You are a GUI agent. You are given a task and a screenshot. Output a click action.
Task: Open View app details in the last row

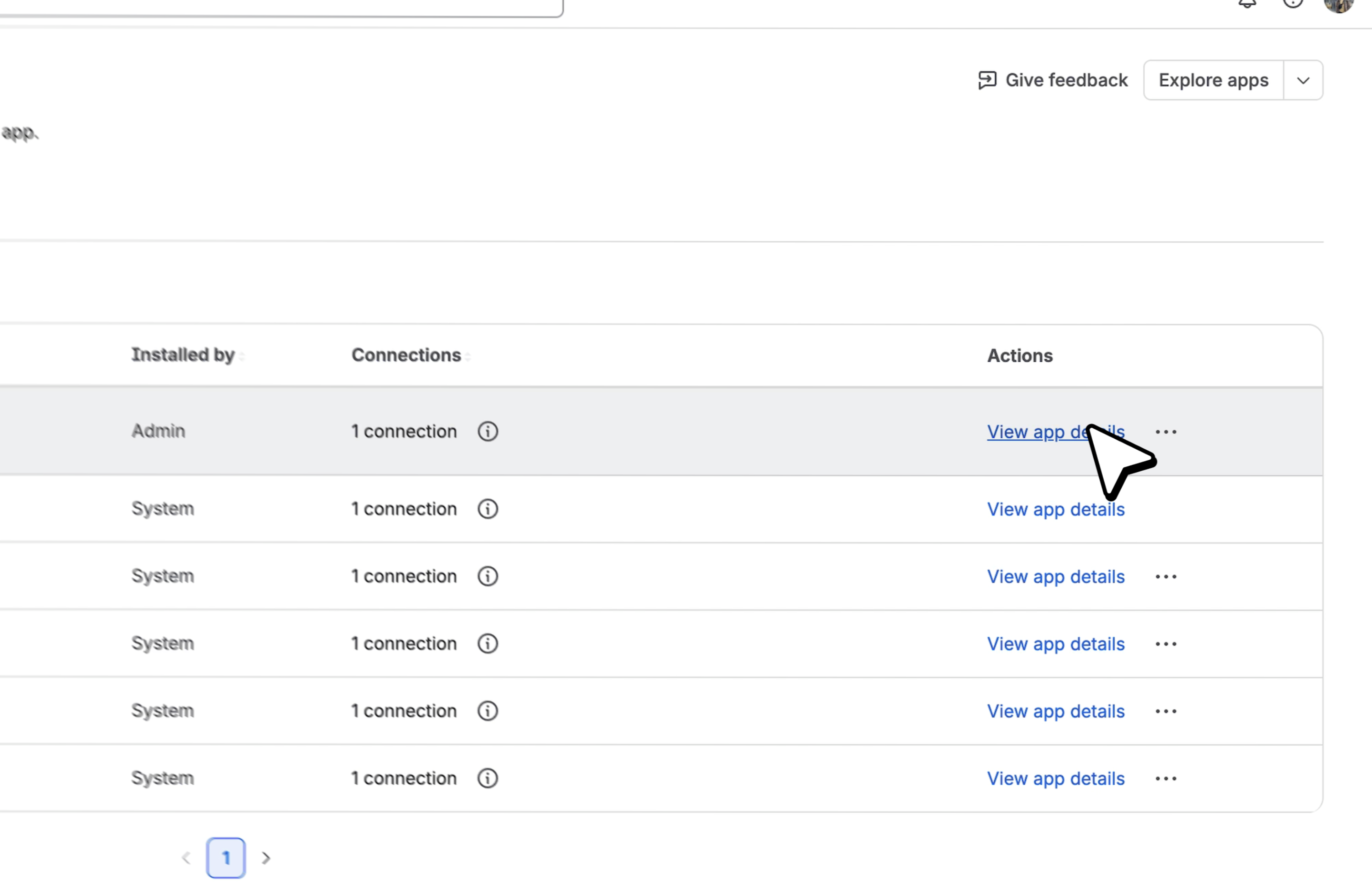coord(1056,779)
